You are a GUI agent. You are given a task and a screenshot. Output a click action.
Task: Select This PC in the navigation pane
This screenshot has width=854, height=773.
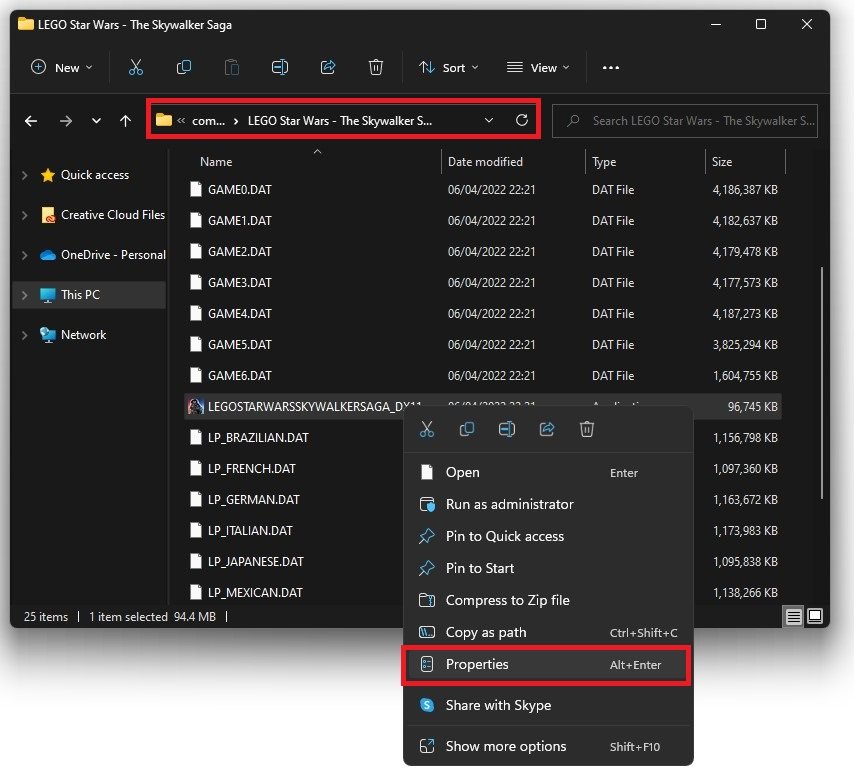[80, 295]
